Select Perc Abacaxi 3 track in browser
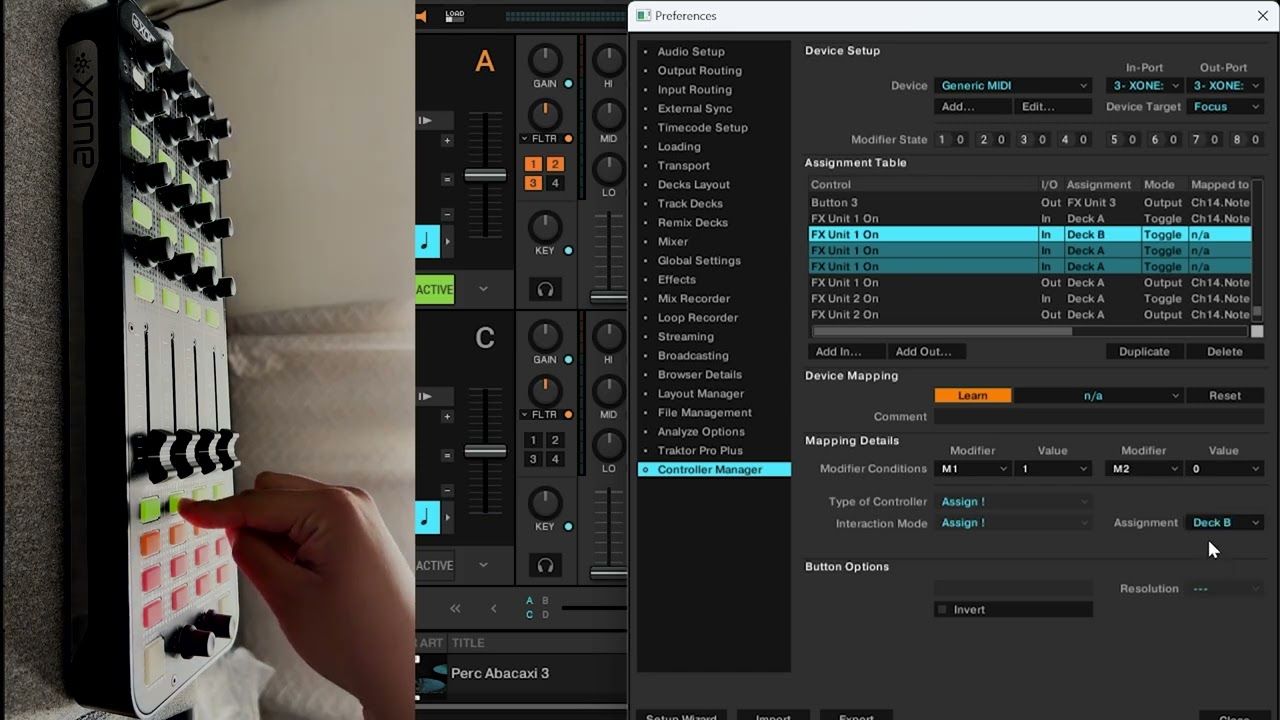Screen dimensions: 1280x720 (x=500, y=674)
